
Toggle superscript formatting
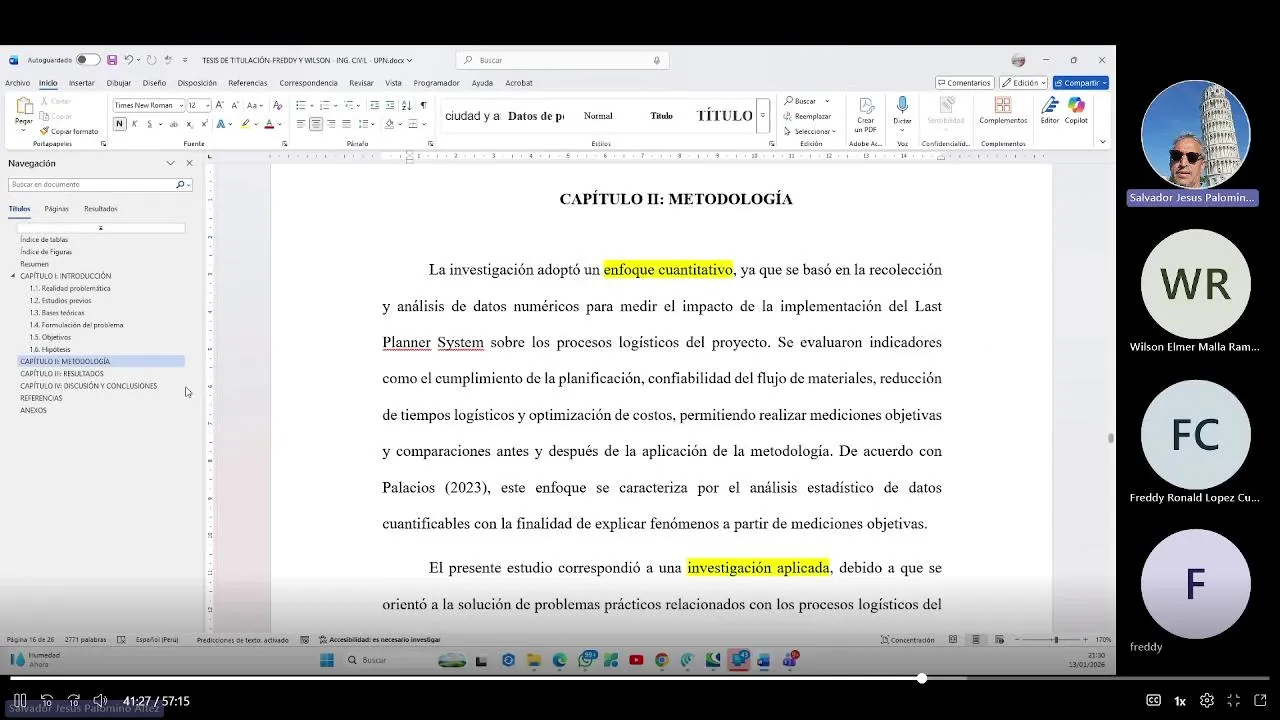click(x=204, y=124)
